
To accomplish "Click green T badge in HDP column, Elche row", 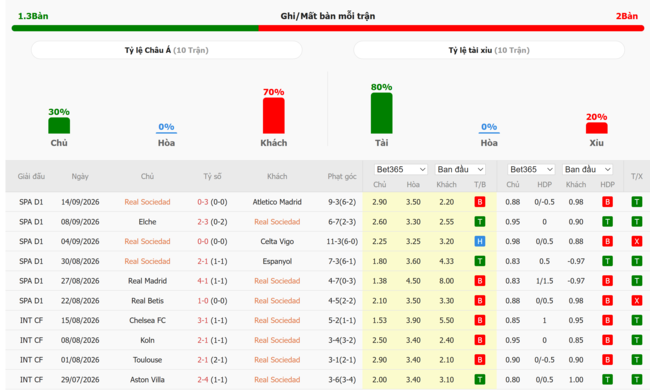I will click(607, 222).
